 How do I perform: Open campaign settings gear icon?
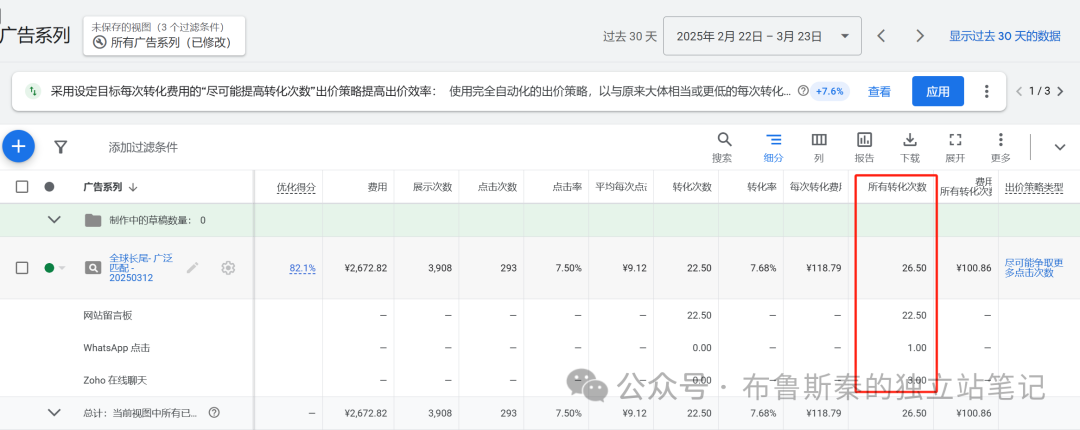coord(228,268)
